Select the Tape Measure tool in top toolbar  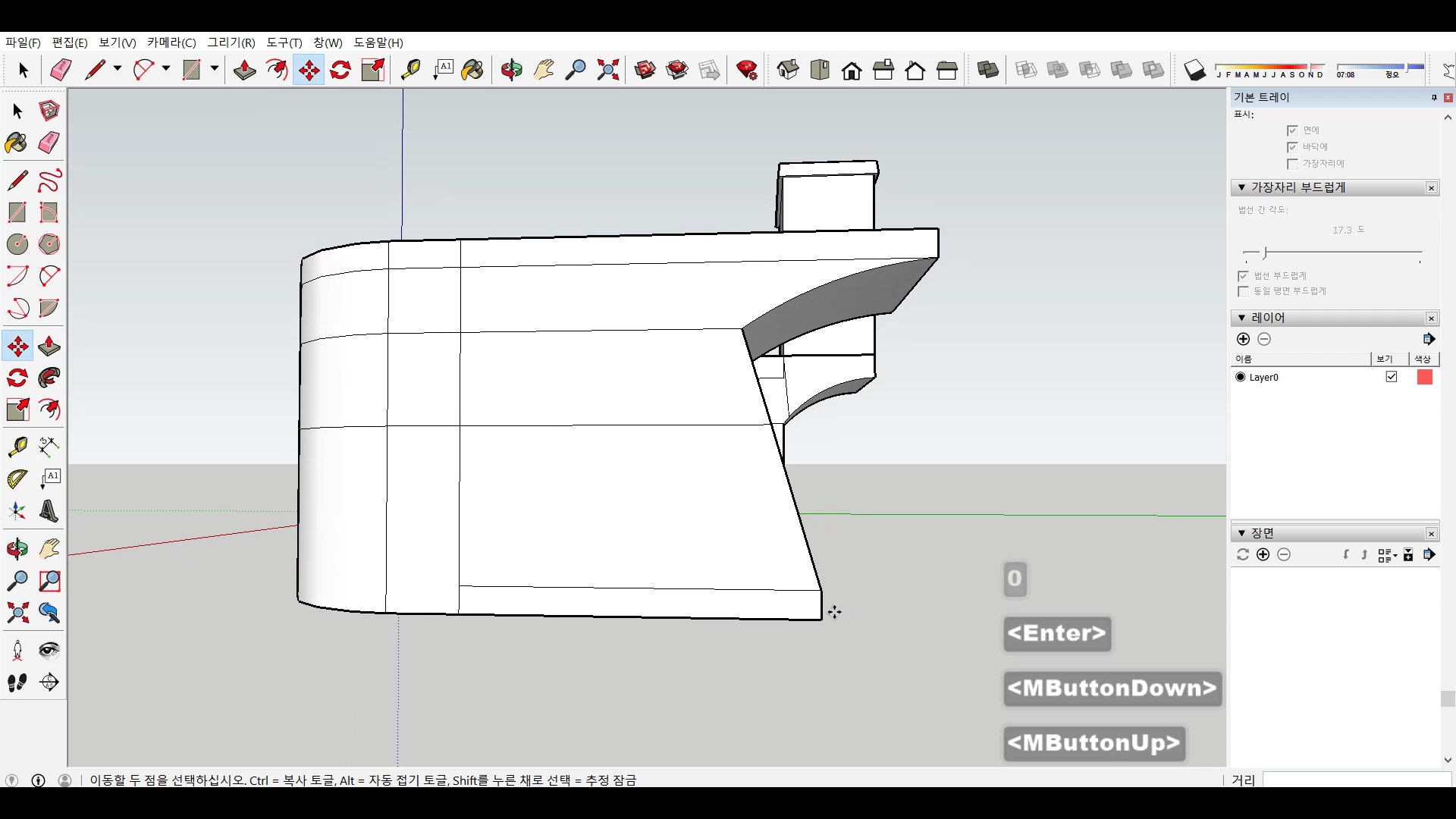point(410,71)
